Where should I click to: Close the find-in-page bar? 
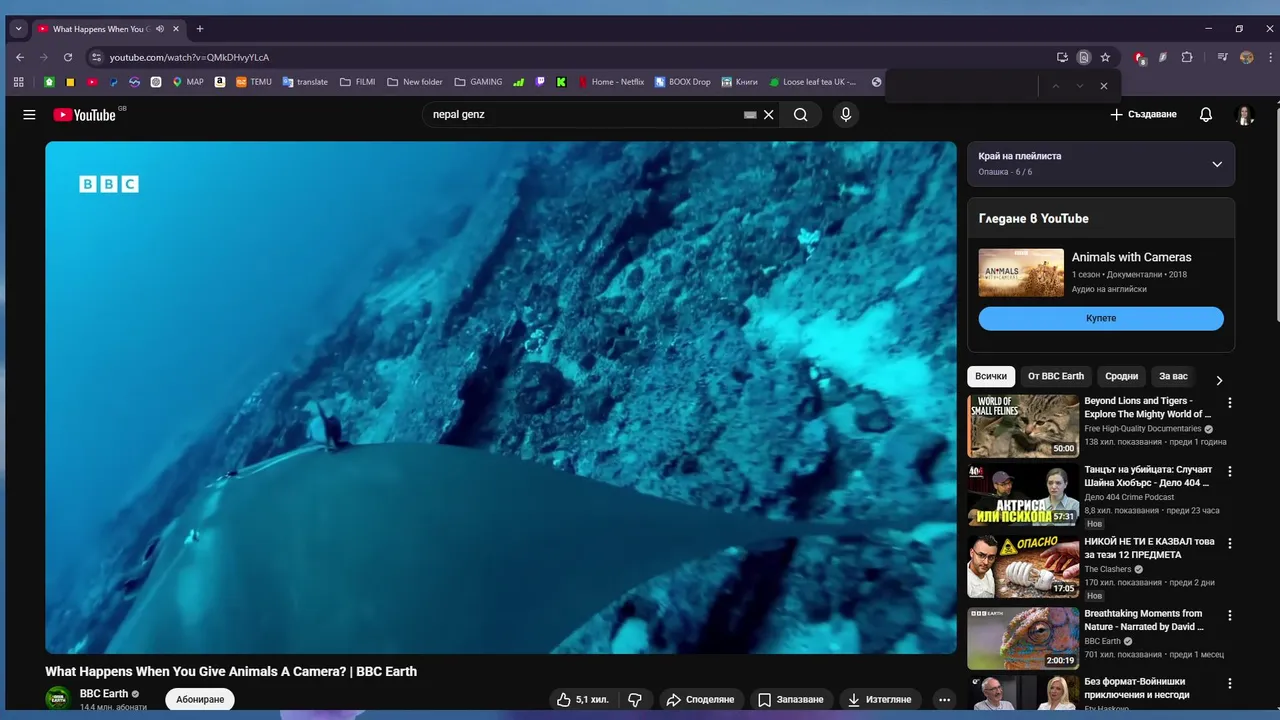[1104, 86]
